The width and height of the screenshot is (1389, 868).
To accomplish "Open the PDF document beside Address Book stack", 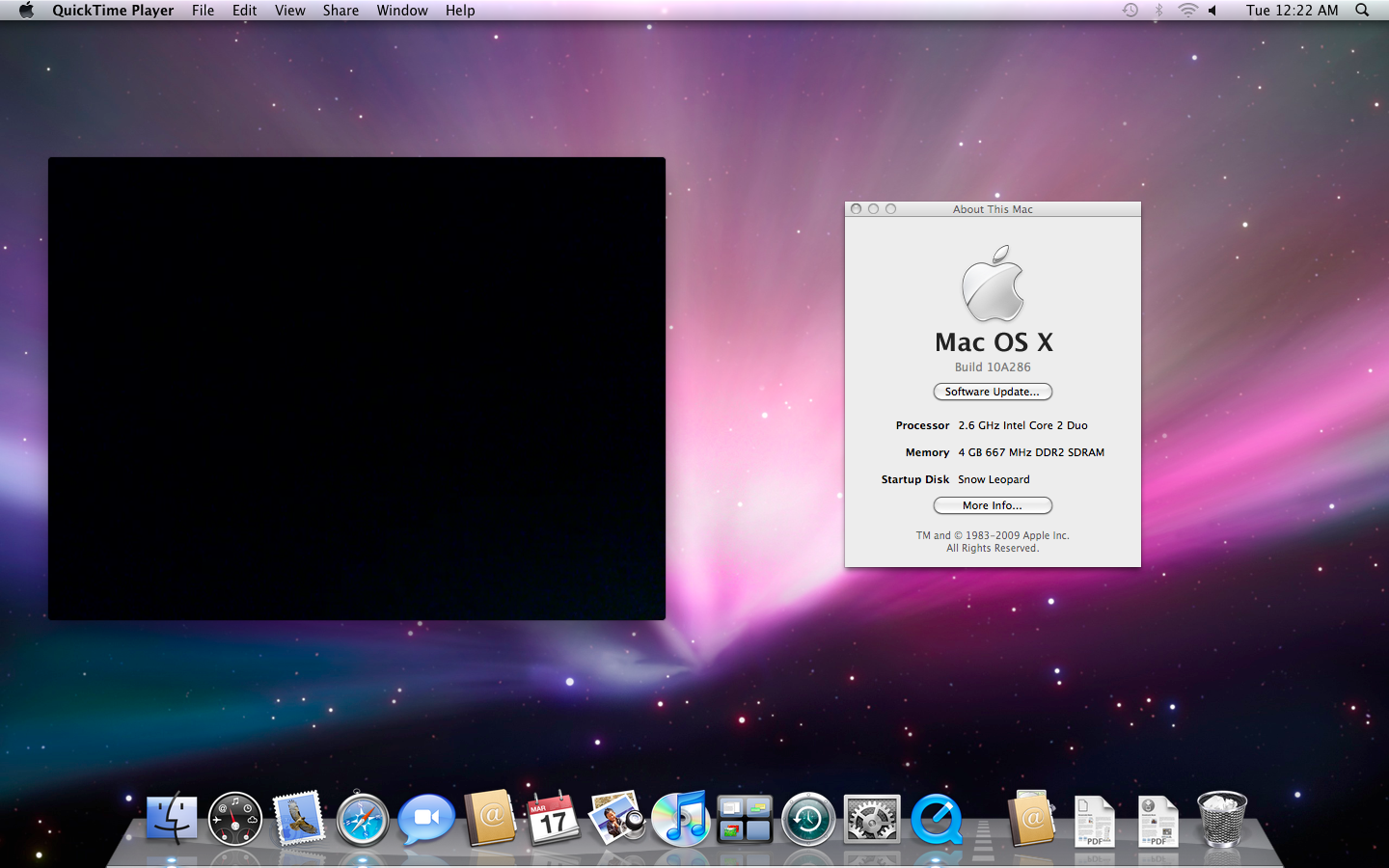I will pos(1095,821).
